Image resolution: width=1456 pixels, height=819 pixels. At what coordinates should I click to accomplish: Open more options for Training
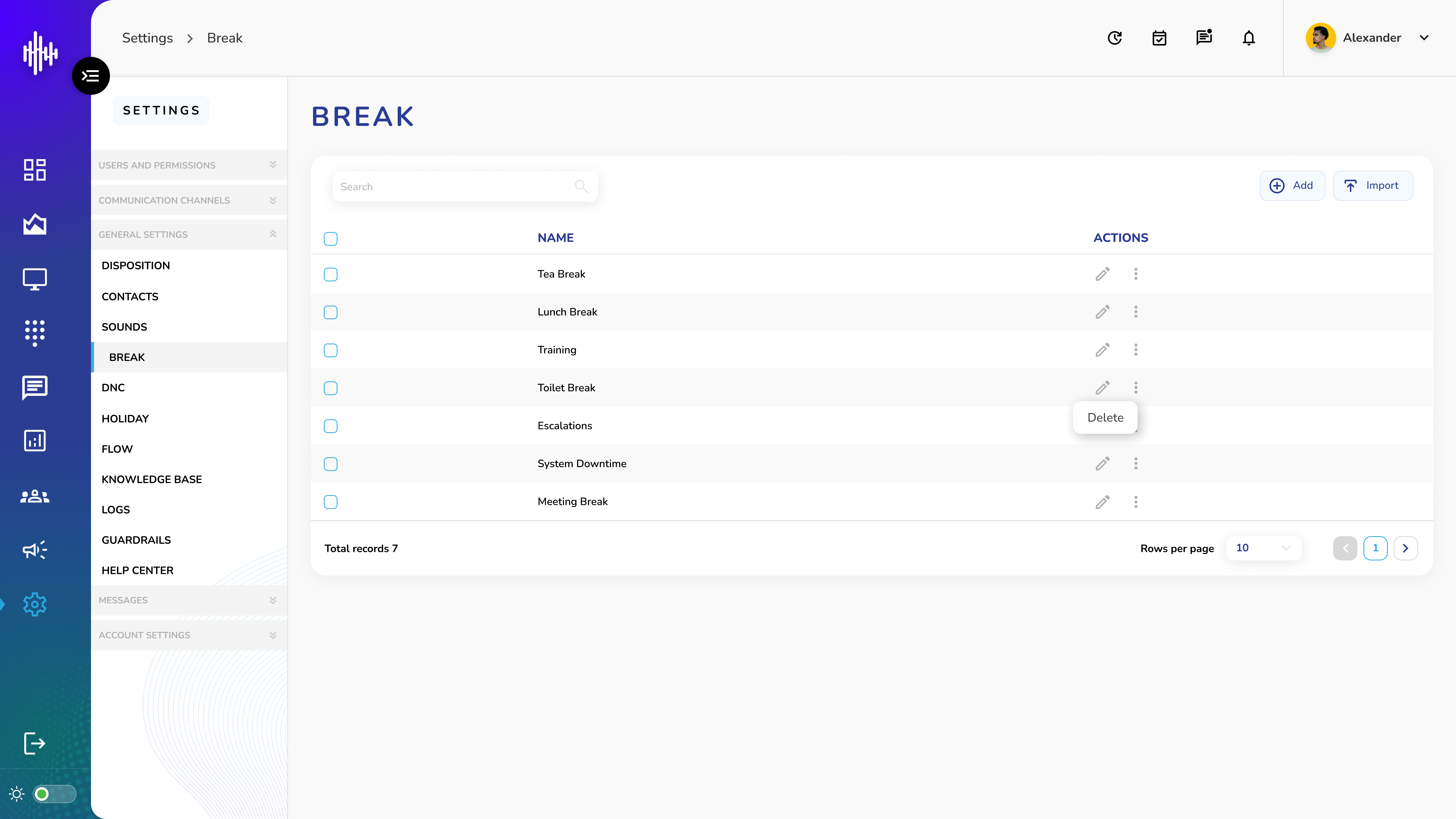click(1135, 350)
